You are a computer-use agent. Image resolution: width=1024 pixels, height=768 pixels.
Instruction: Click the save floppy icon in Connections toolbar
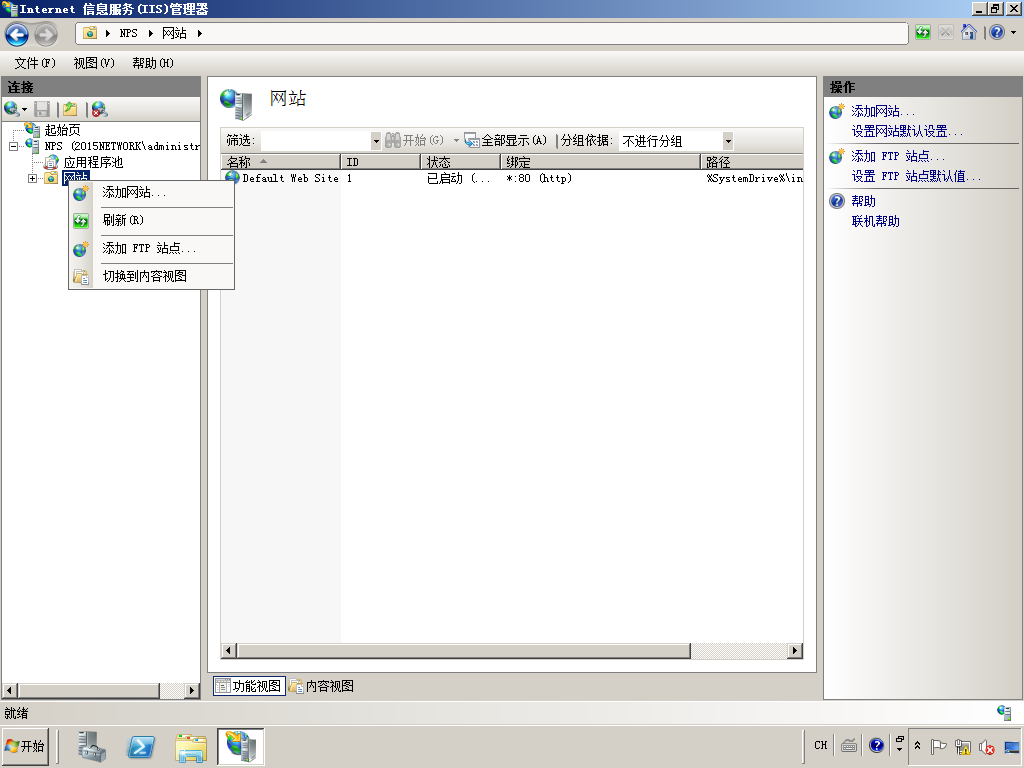click(42, 109)
